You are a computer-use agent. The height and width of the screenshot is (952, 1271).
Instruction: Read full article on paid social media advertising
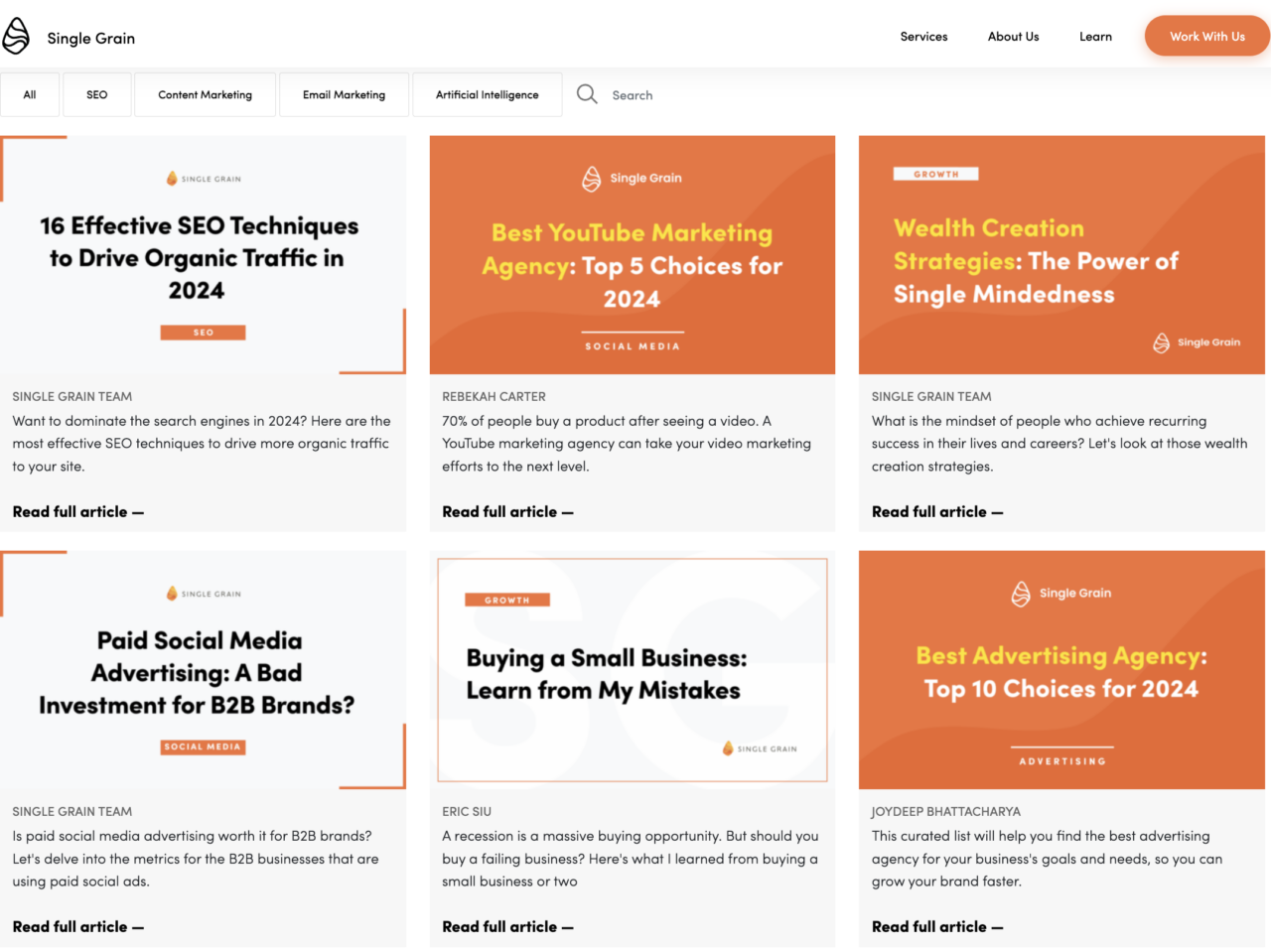tap(78, 927)
